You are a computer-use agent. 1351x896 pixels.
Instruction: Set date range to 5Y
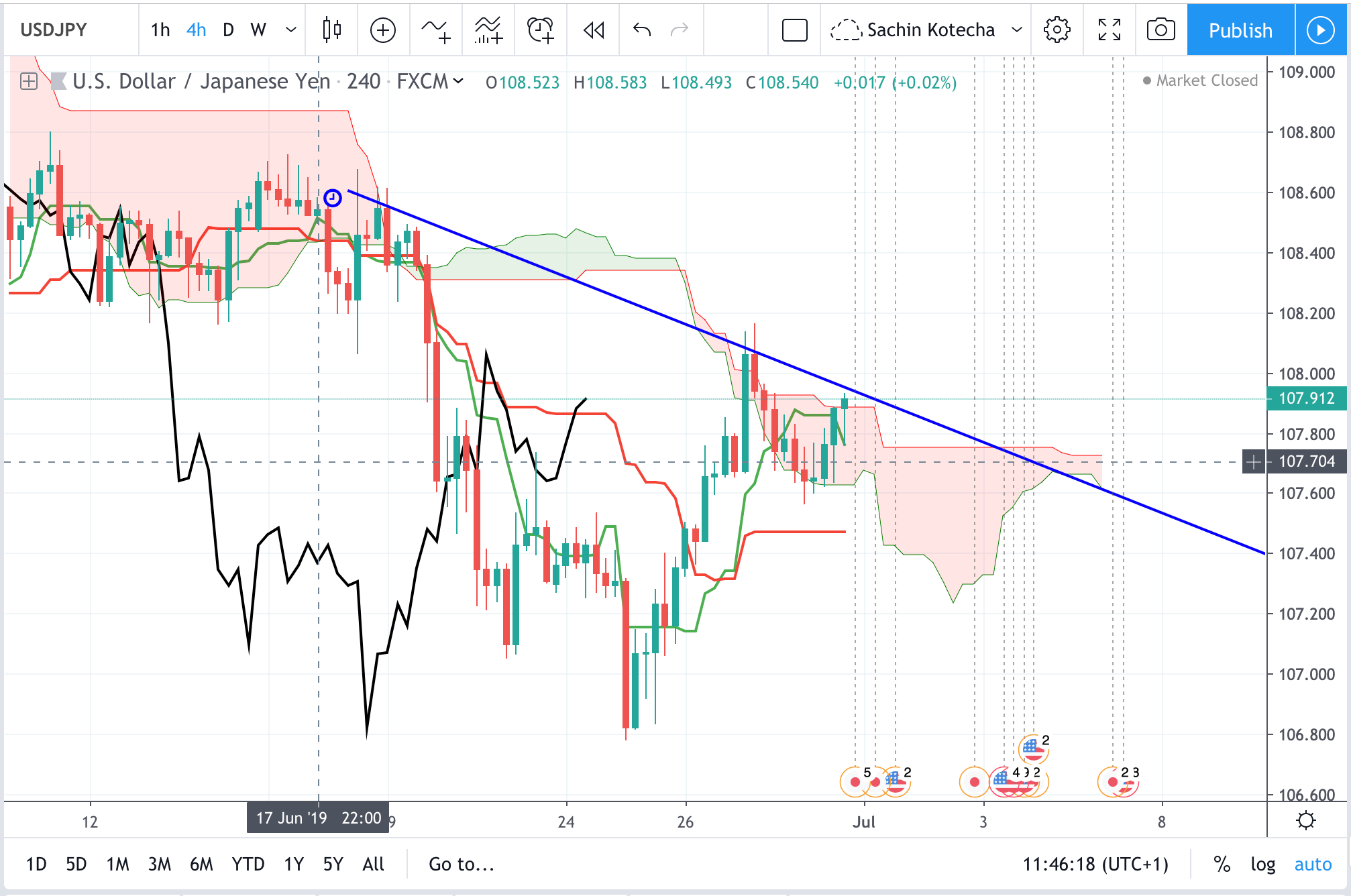pos(333,864)
